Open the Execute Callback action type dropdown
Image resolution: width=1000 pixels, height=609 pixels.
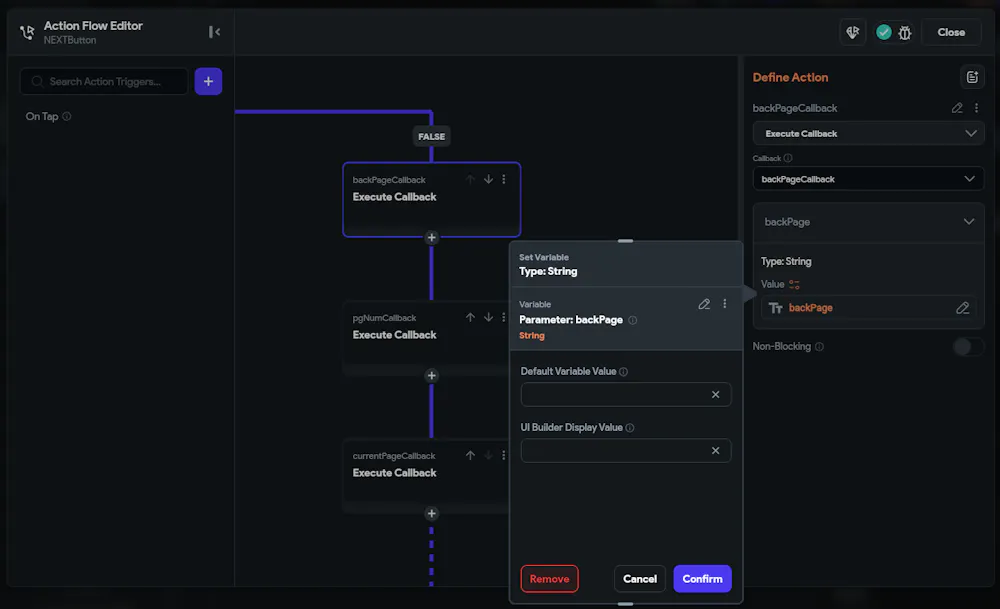[x=868, y=133]
